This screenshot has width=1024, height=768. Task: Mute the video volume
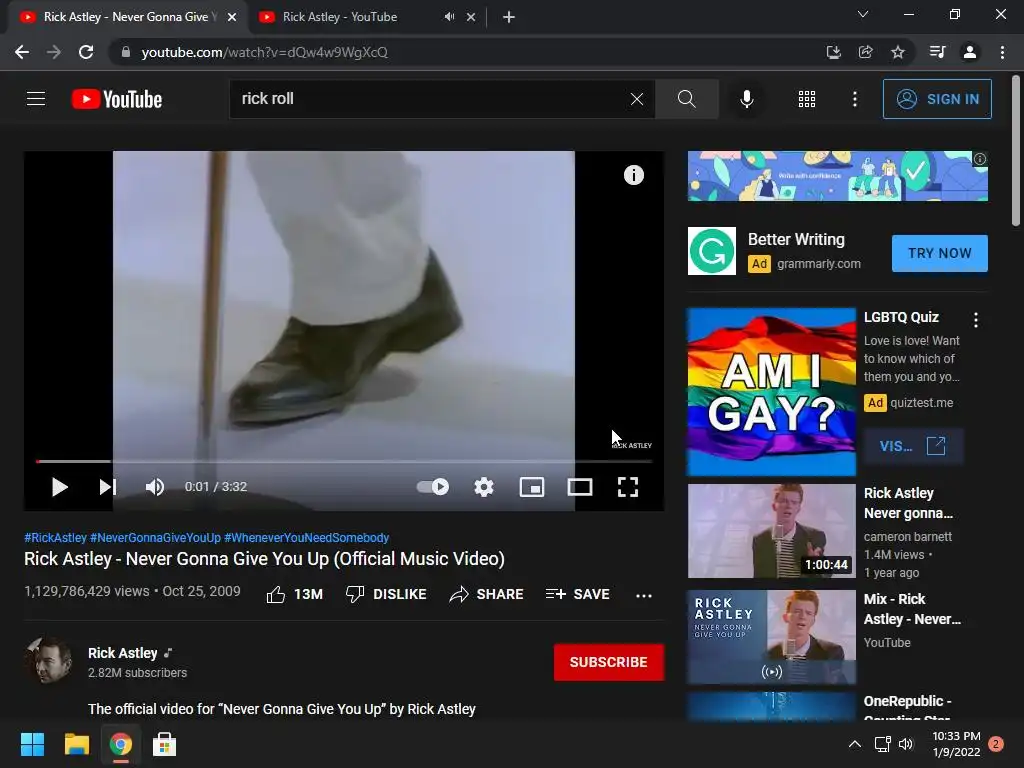(x=155, y=487)
